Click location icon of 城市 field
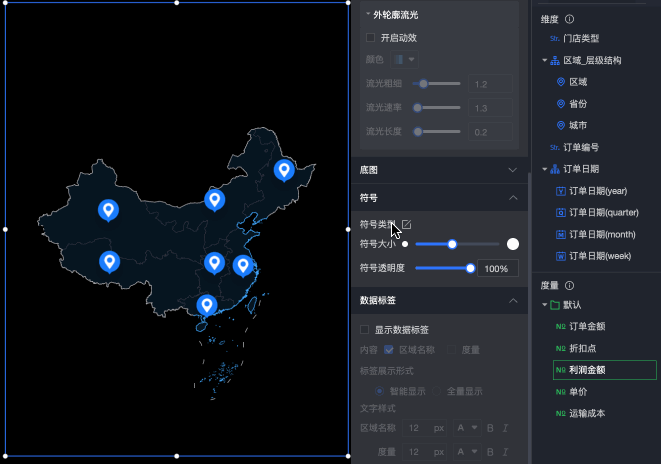Screen dimensions: 661x464 561,125
